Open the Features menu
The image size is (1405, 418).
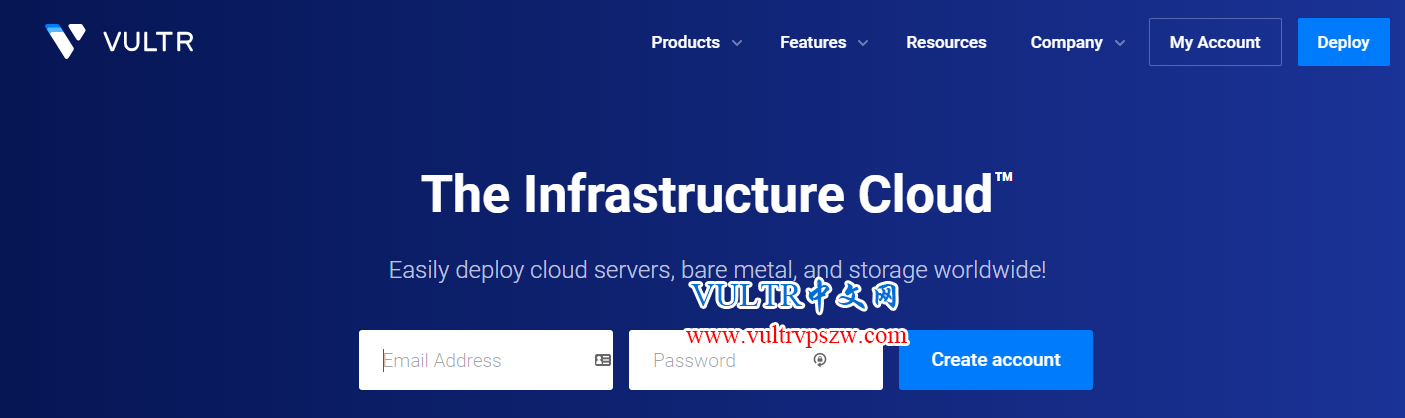(x=813, y=42)
